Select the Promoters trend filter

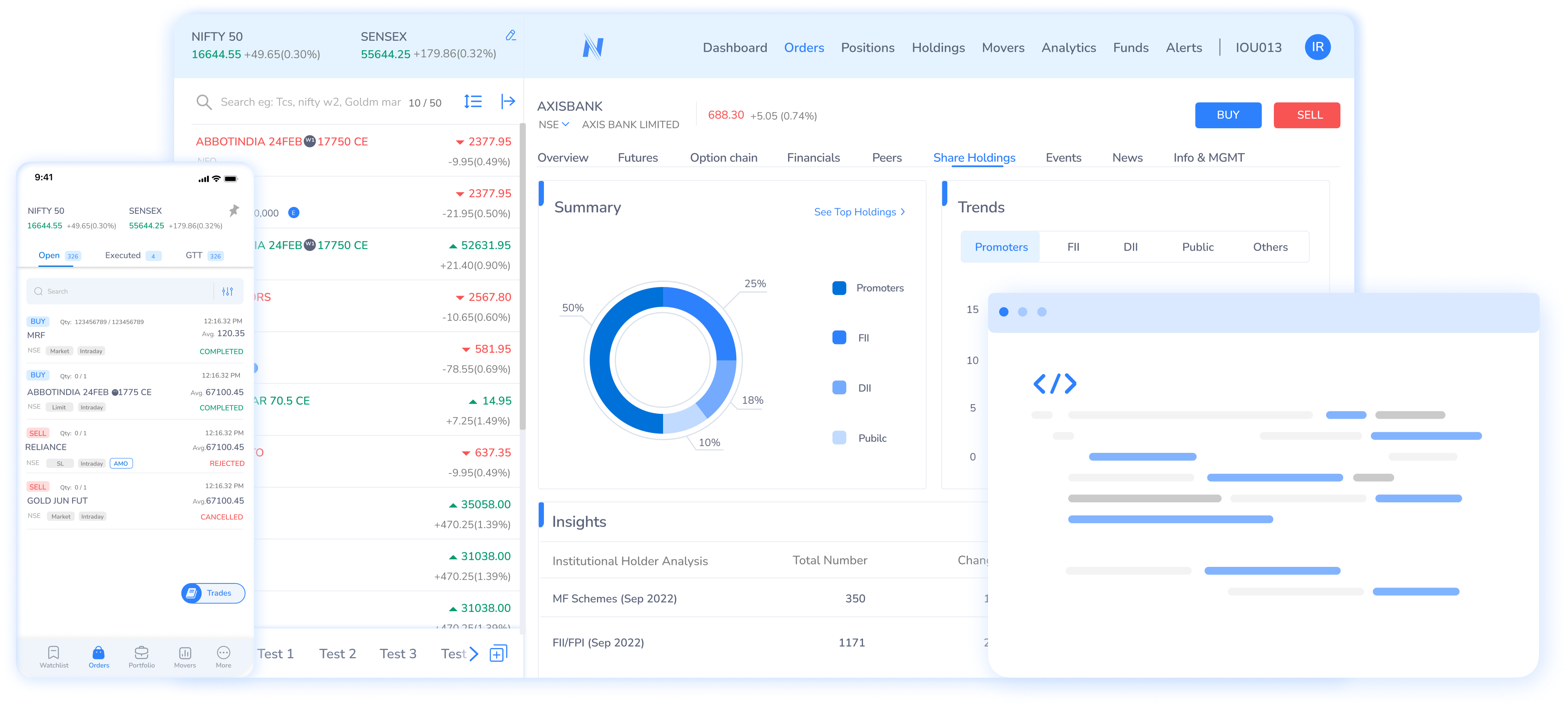[x=1001, y=247]
